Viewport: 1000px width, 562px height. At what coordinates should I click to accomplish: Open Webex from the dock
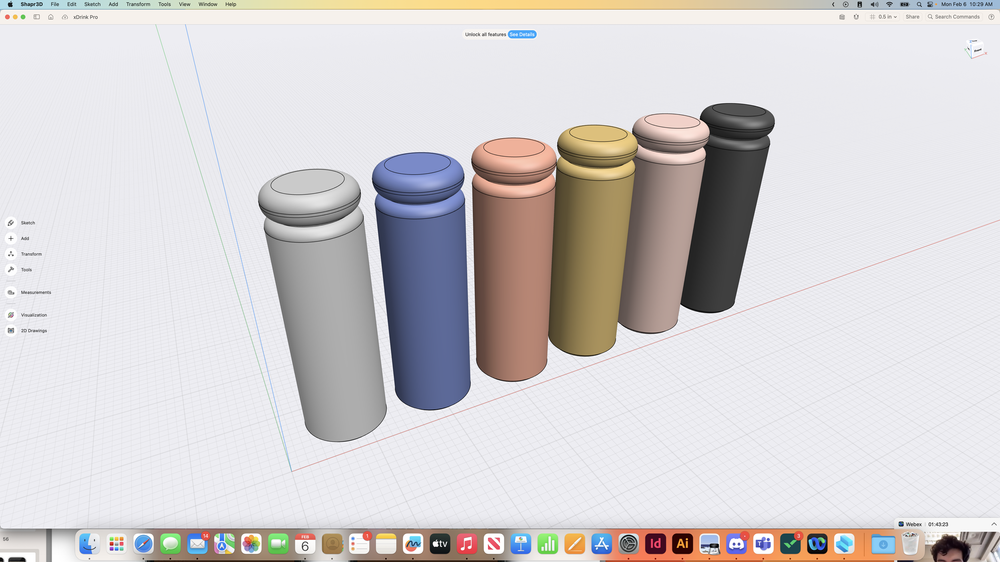[x=817, y=544]
